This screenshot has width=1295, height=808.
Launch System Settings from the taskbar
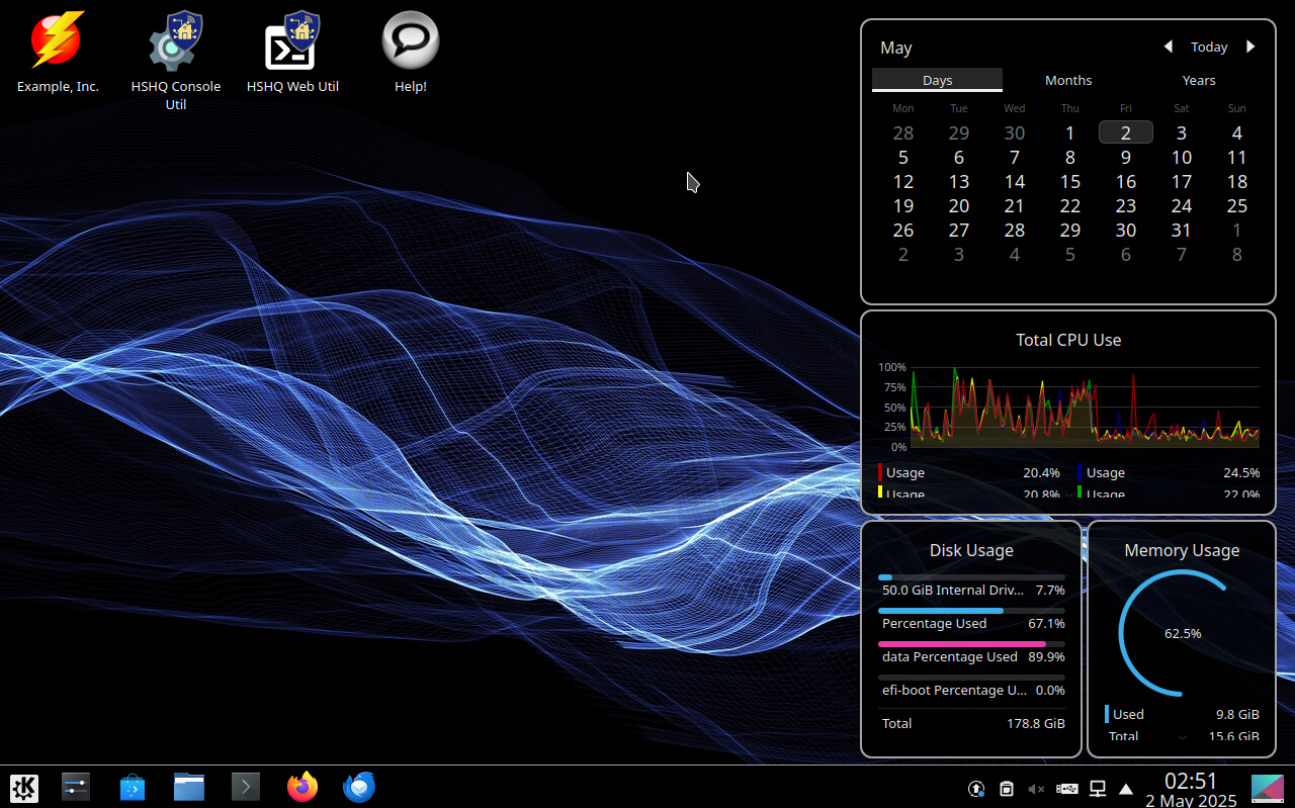[x=76, y=787]
